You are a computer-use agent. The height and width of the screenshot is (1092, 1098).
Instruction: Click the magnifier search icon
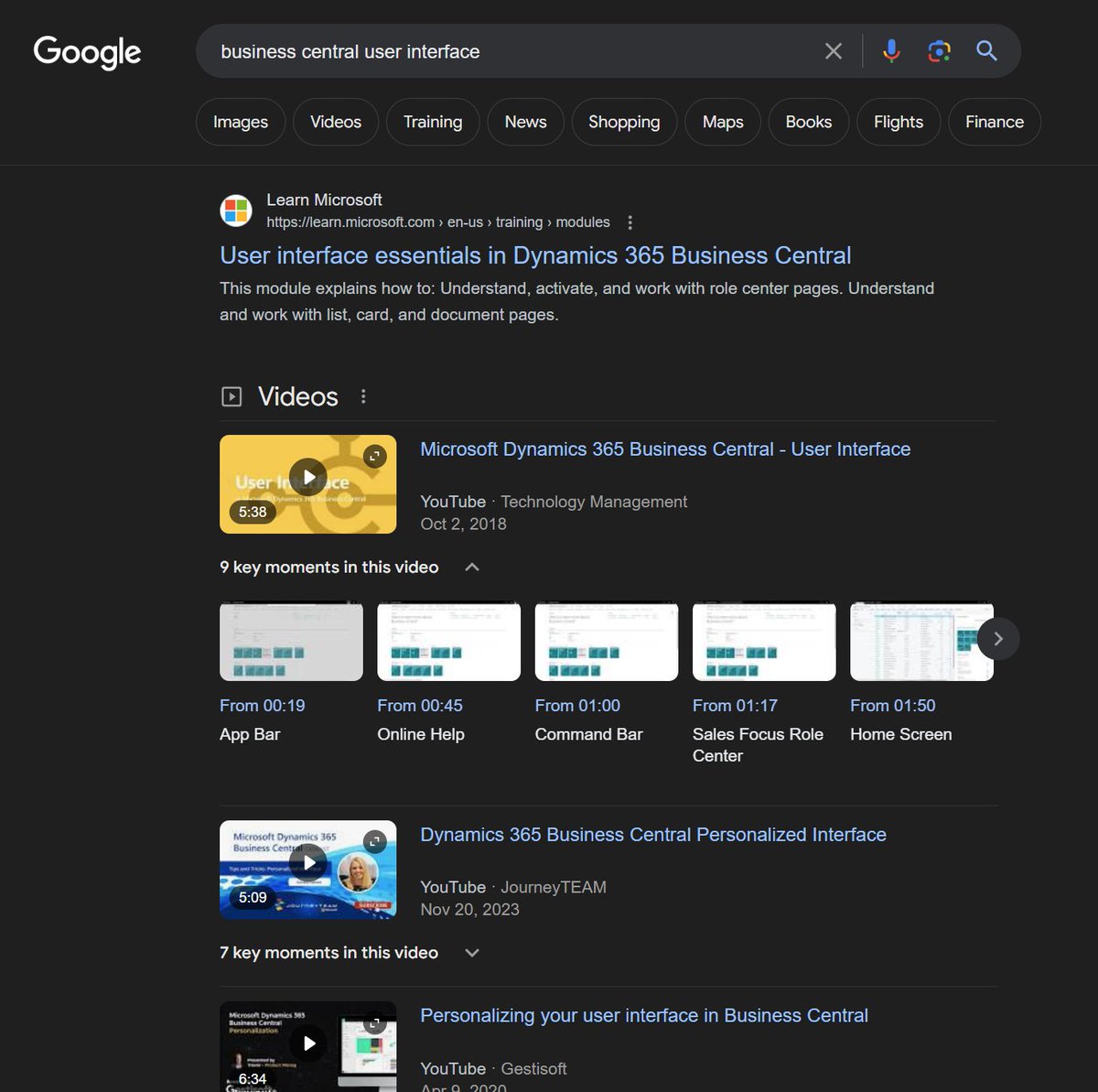click(986, 51)
